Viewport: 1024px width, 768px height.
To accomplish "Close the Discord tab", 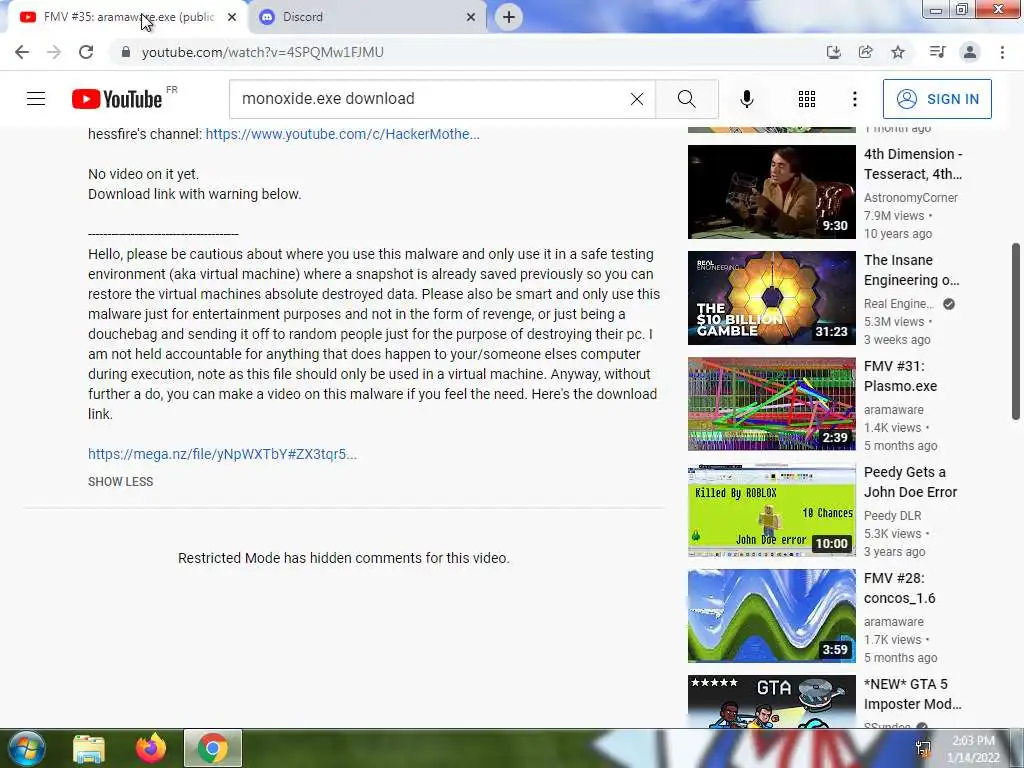I will [471, 17].
